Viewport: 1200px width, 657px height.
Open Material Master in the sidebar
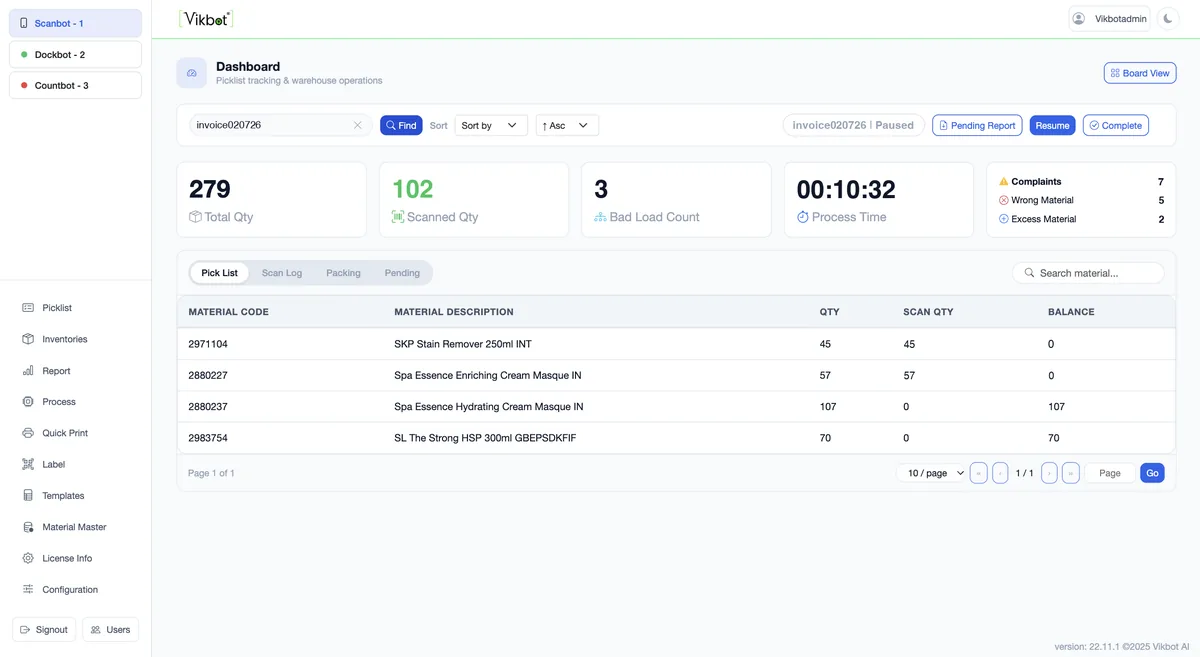pos(74,527)
